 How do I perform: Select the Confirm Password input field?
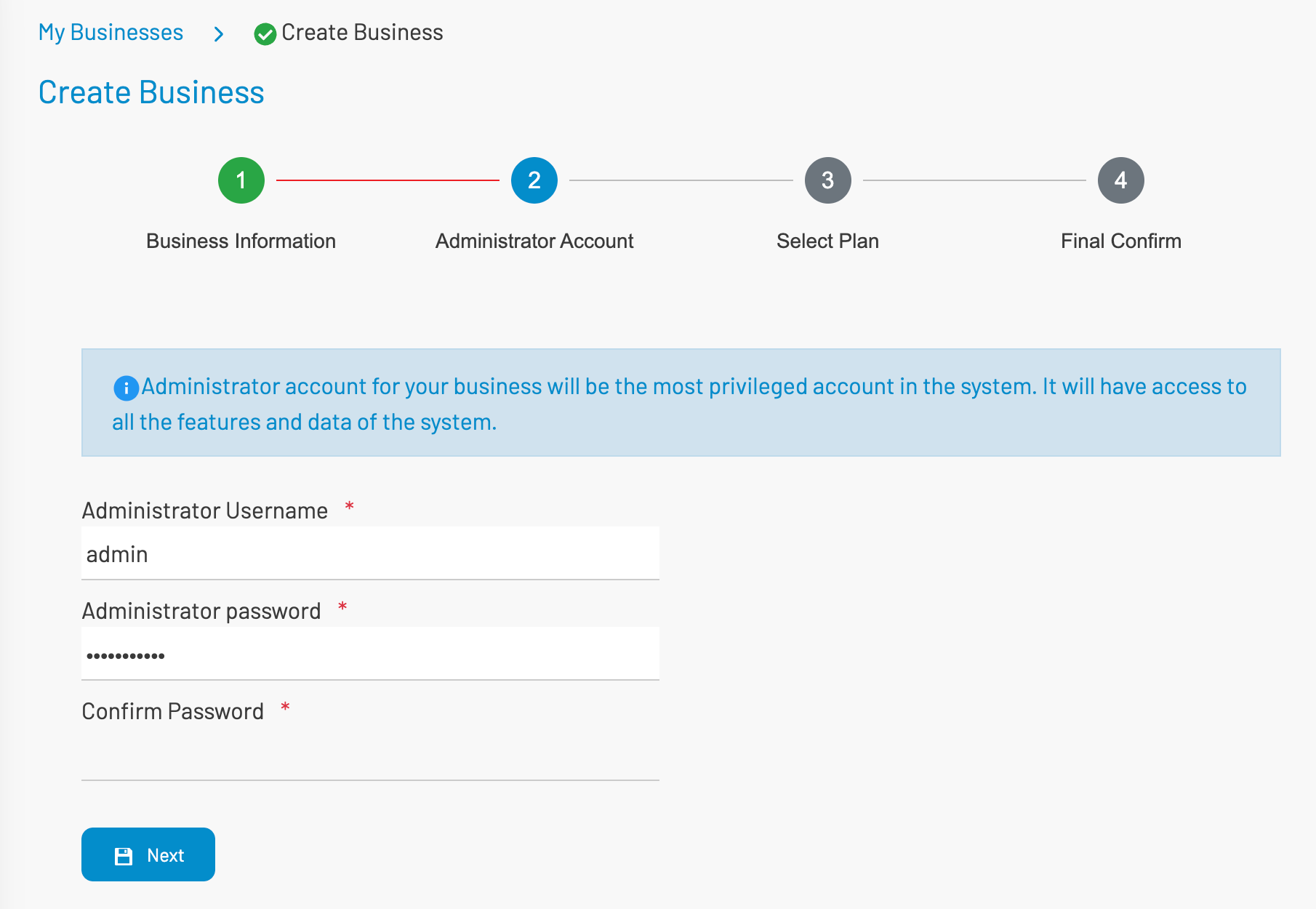[x=370, y=755]
